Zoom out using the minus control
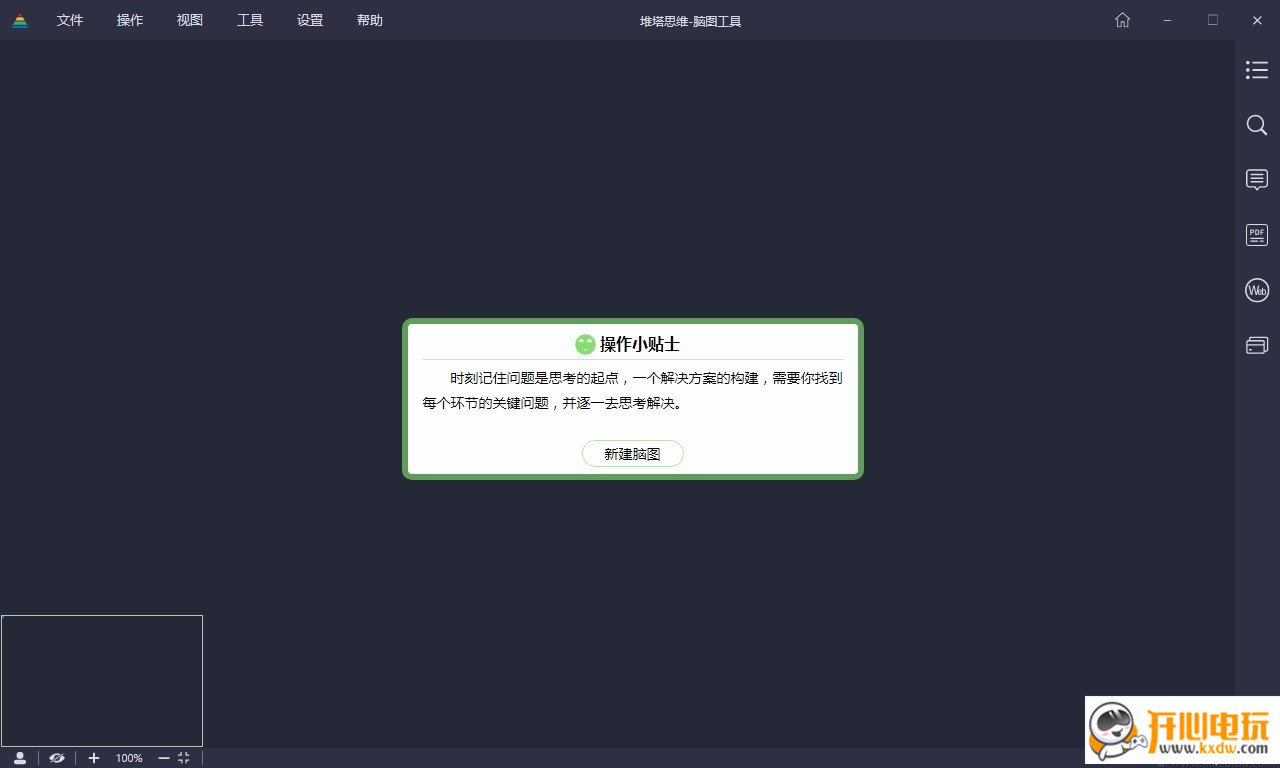1280x768 pixels. (x=163, y=757)
